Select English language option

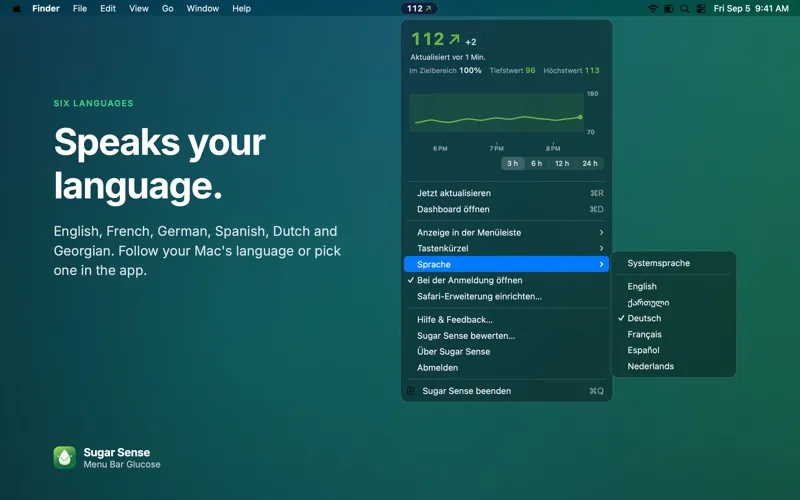673,287
